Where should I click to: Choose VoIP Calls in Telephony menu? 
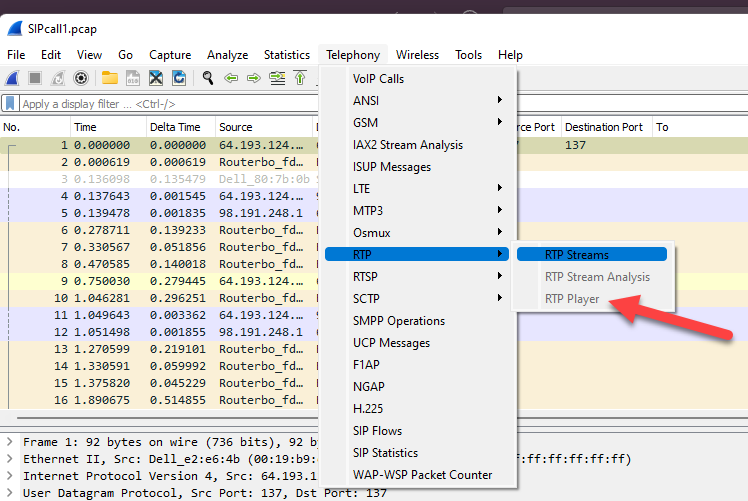378,79
